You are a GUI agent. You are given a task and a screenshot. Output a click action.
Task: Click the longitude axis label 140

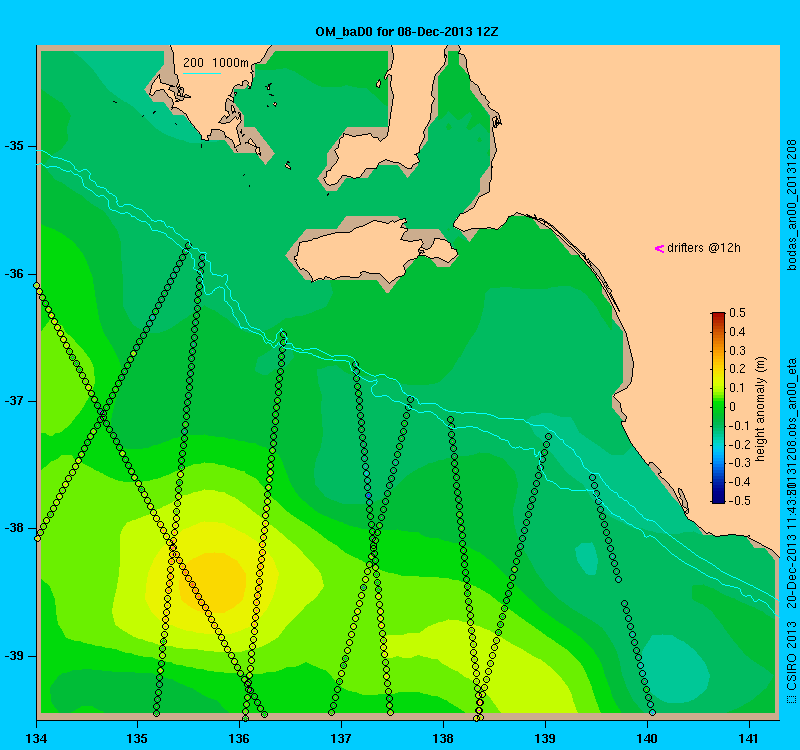tap(647, 738)
